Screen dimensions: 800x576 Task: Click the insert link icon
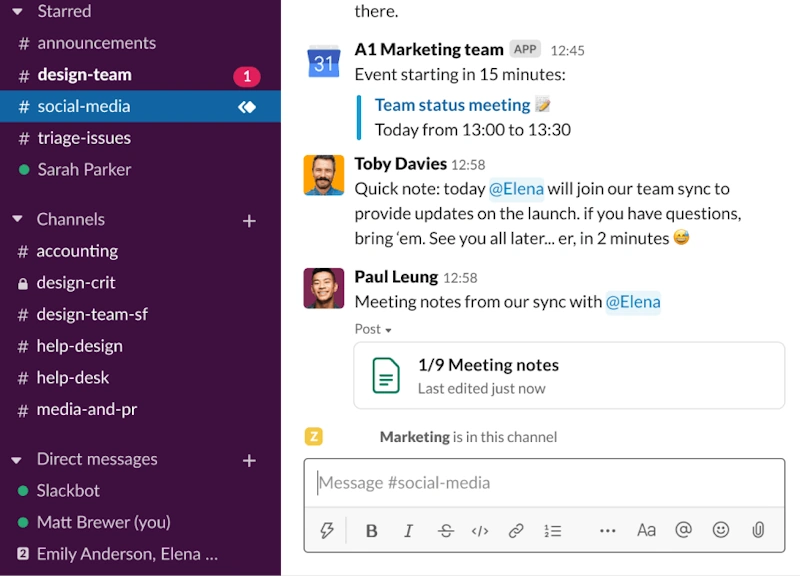coord(516,531)
